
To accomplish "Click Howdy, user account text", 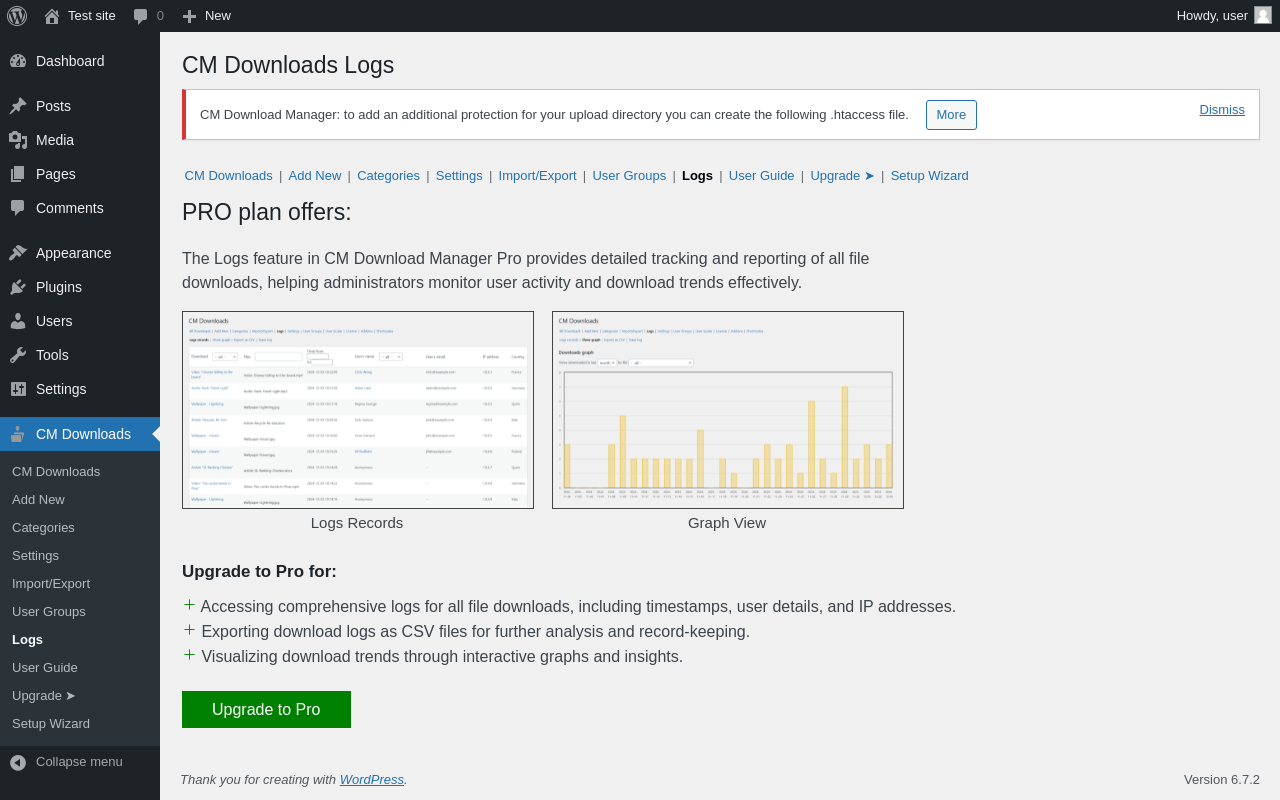I will tap(1212, 16).
